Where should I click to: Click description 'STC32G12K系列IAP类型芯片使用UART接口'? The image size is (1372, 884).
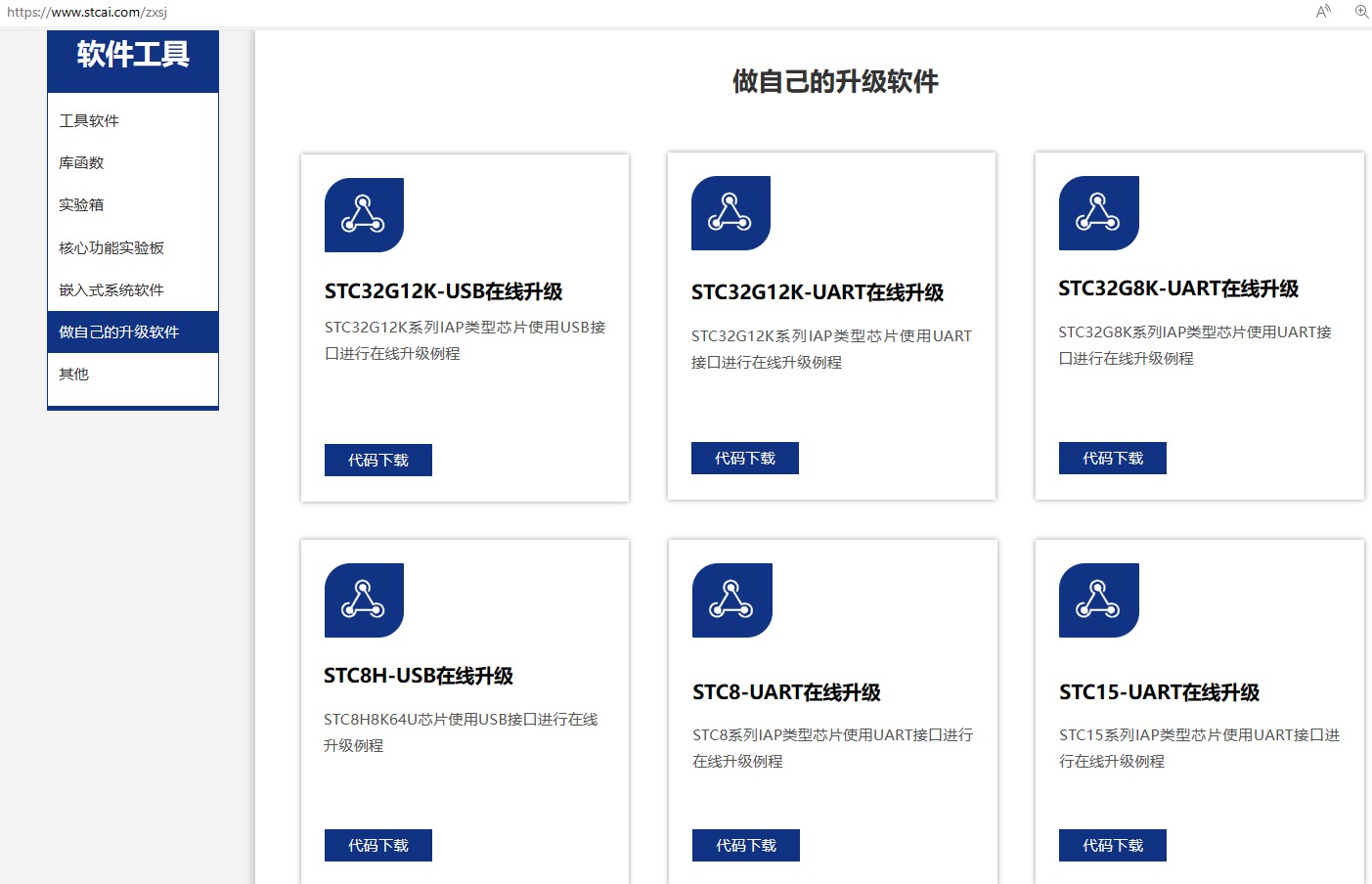[832, 349]
